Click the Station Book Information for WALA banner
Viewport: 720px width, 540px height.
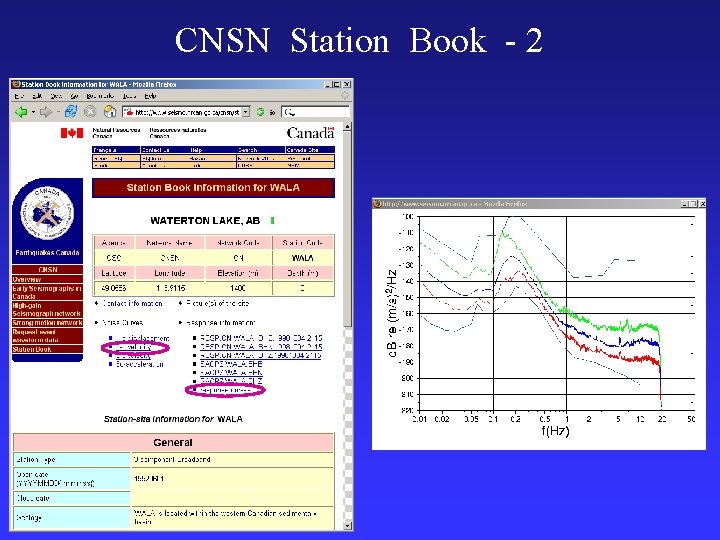pos(213,188)
